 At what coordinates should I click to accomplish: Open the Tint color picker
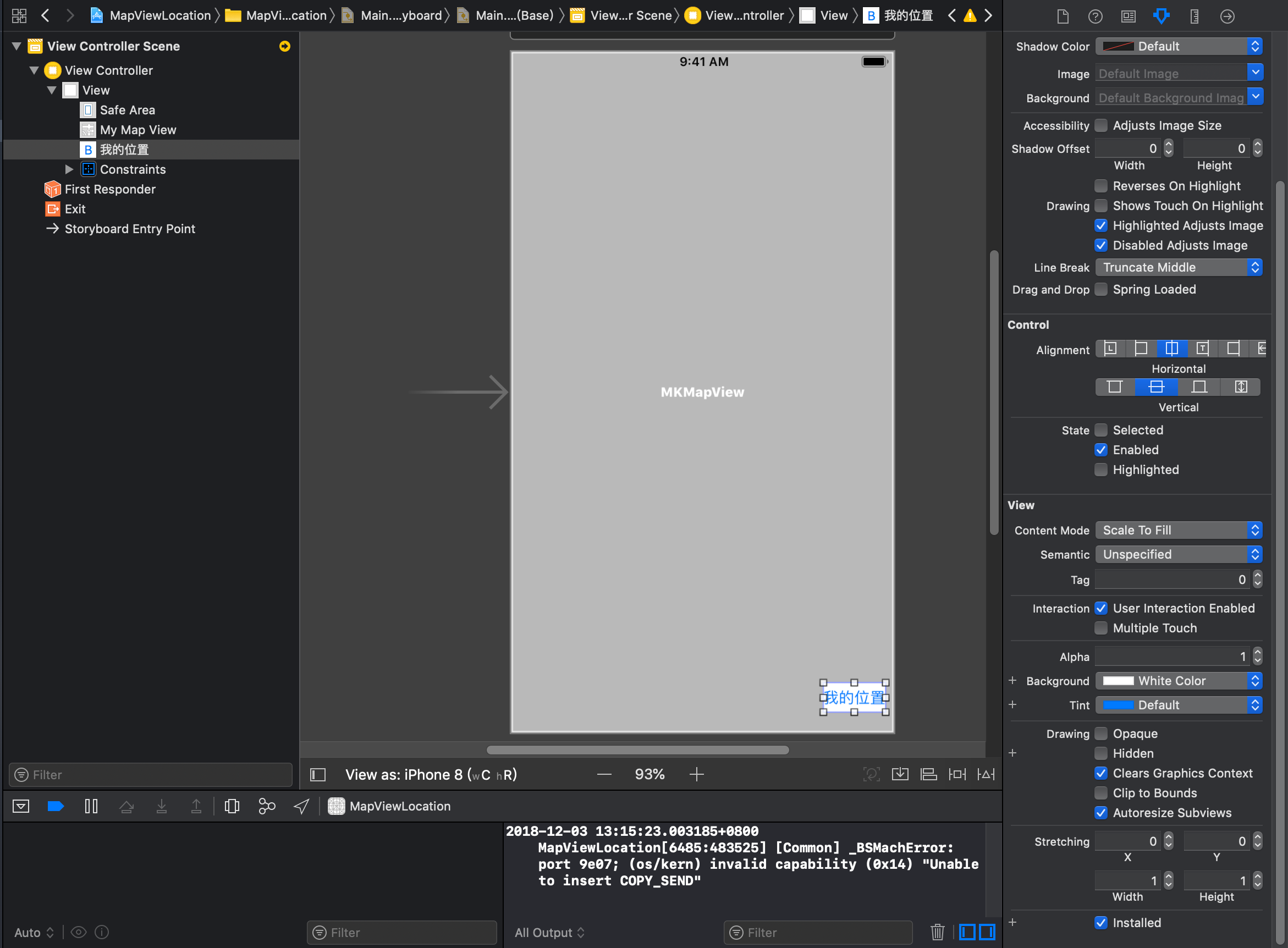click(1179, 705)
